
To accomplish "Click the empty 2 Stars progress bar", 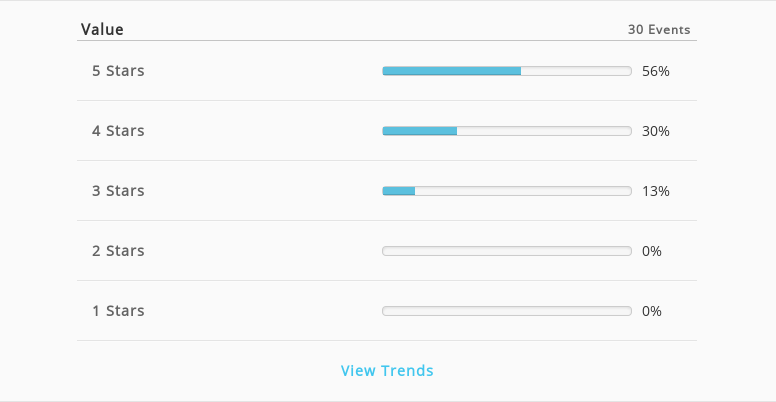I will coord(507,251).
